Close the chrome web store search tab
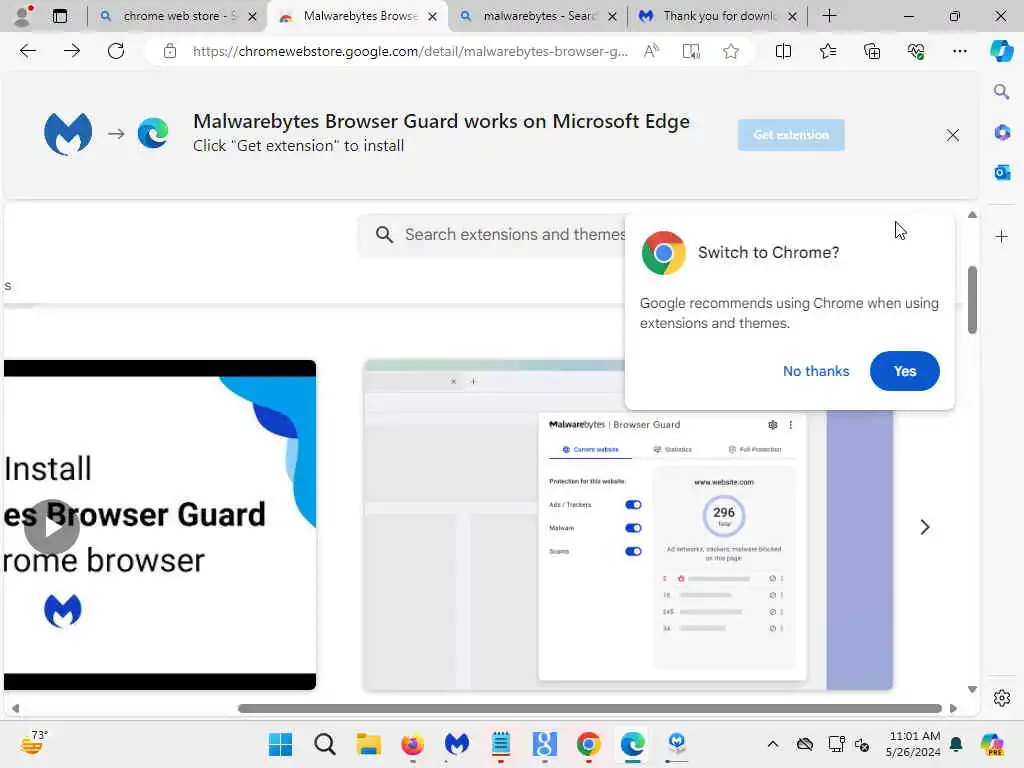 (x=252, y=16)
